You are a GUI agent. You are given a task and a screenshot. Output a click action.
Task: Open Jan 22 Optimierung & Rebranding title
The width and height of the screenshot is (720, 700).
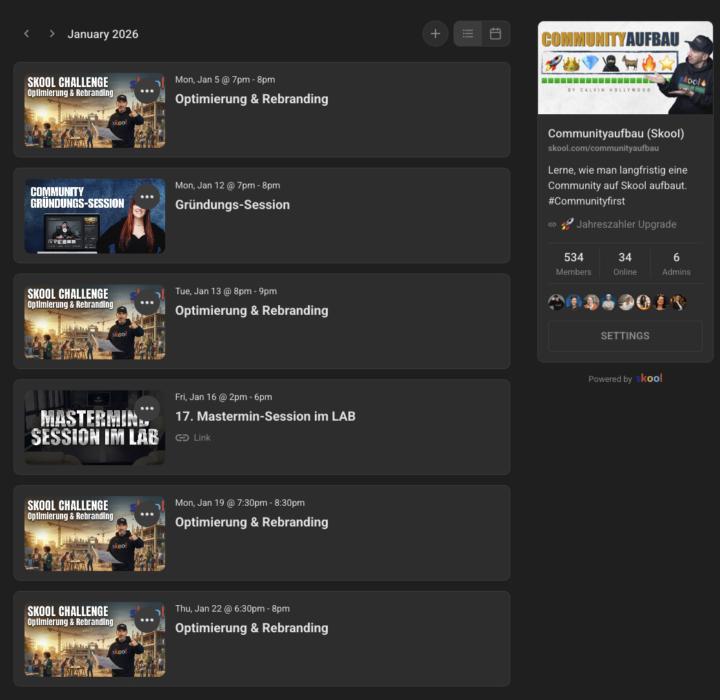pyautogui.click(x=252, y=628)
